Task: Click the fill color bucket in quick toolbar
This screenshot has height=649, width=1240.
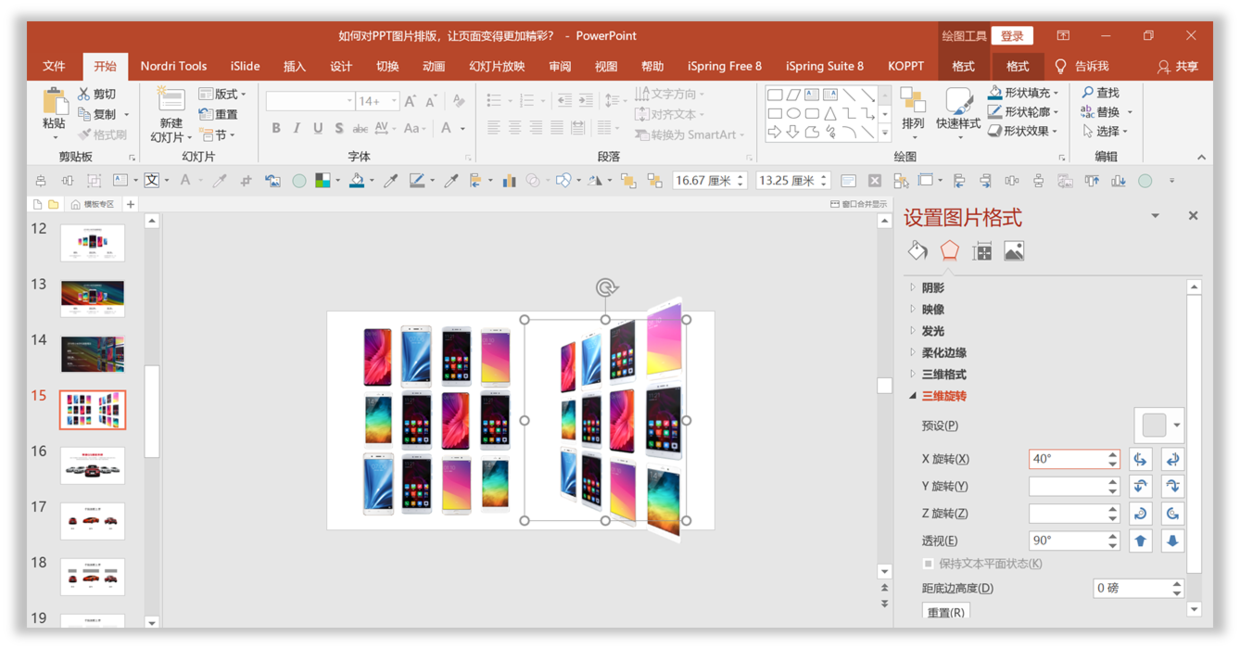Action: [356, 181]
